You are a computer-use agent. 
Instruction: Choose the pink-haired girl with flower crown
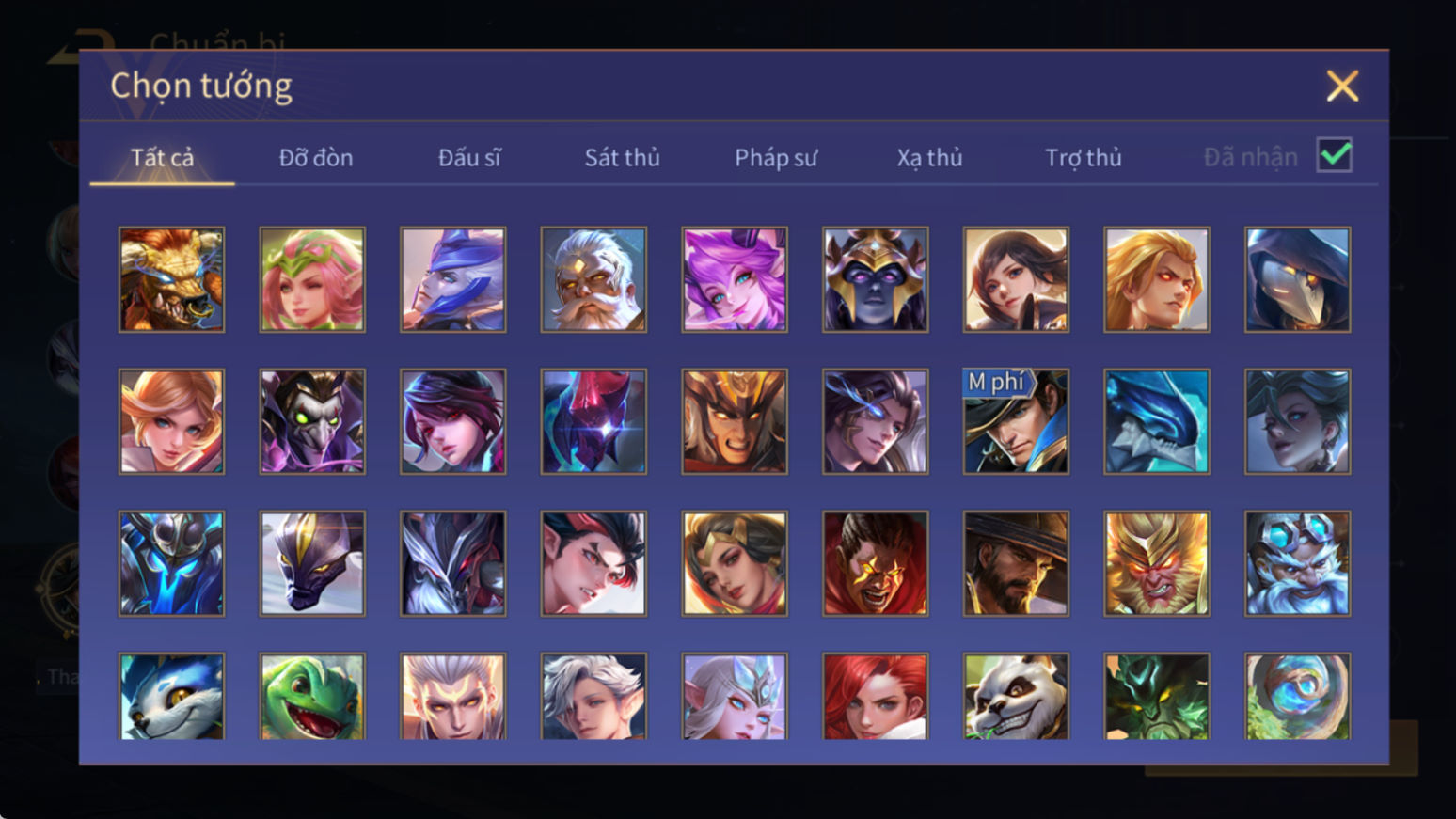point(312,279)
